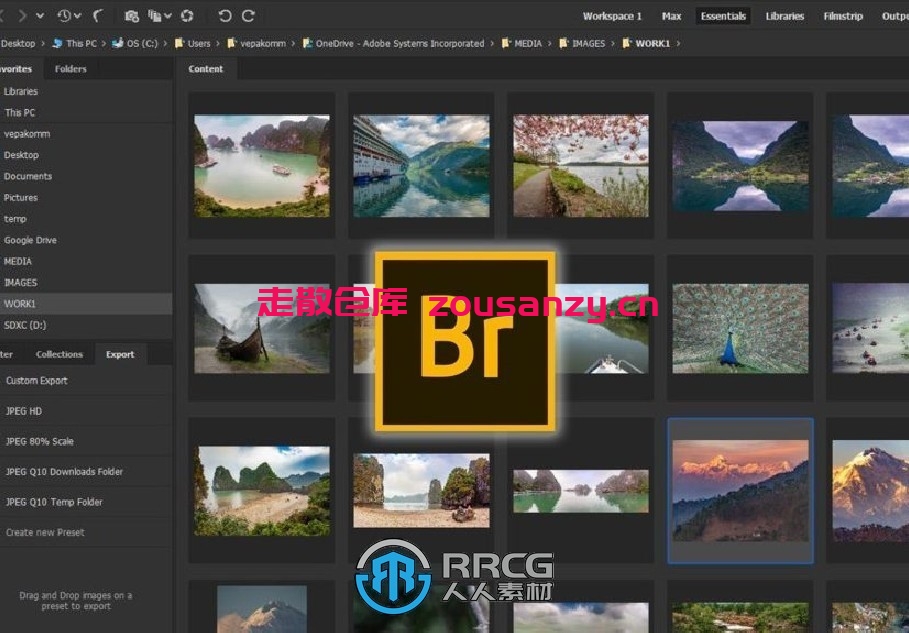The image size is (909, 633).
Task: Select WORK1 in the Favorites list
Action: (x=86, y=304)
